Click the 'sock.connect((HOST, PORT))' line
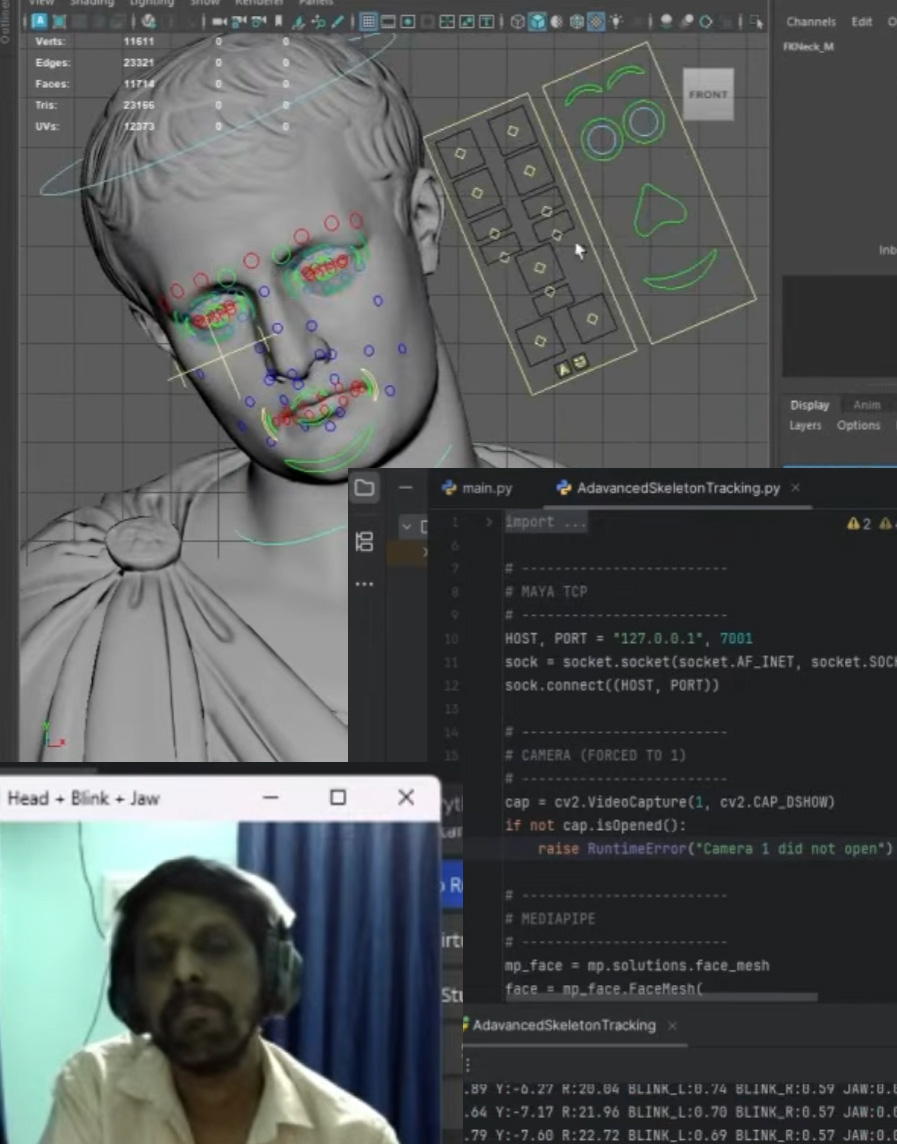Screen dimensions: 897x1144 tap(612, 685)
